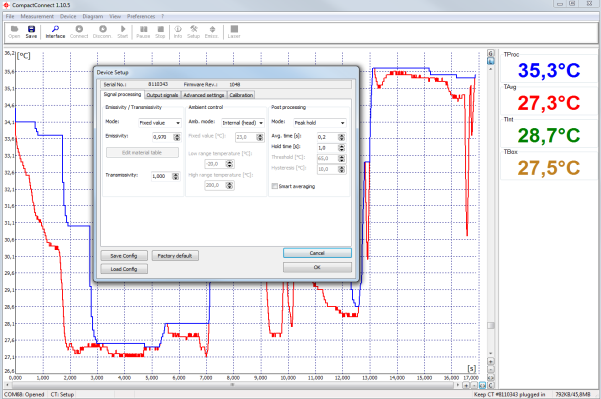The height and width of the screenshot is (399, 601).
Task: Click the Hold time spinner arrows
Action: tap(342, 148)
